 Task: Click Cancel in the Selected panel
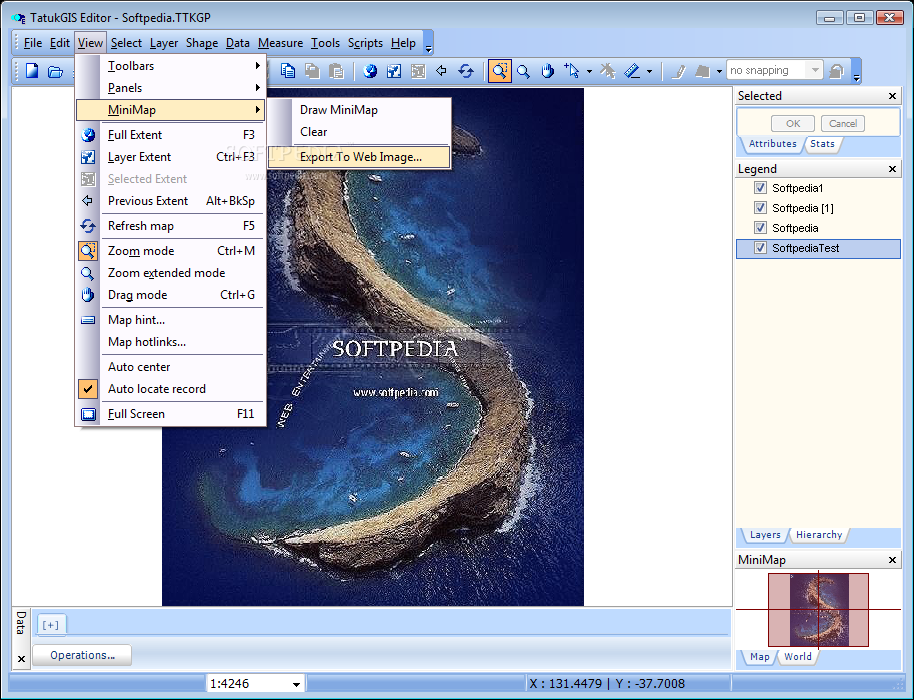click(x=843, y=124)
